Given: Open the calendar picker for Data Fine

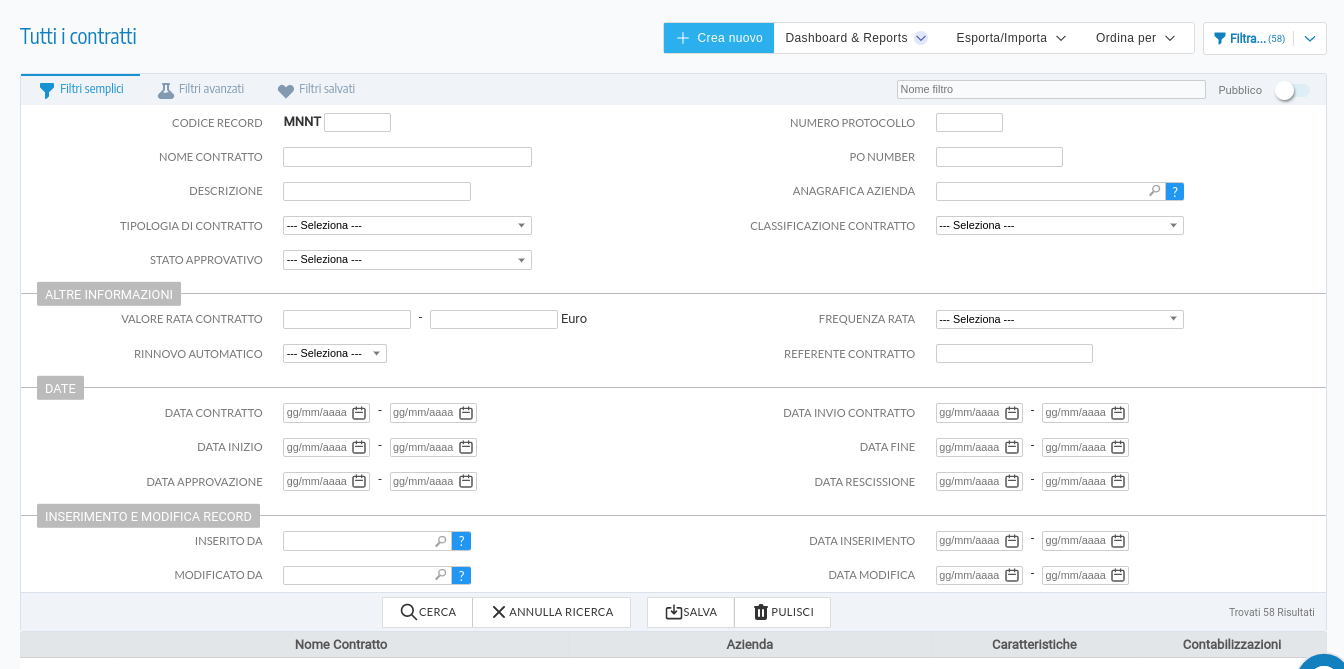Looking at the screenshot, I should [x=1014, y=447].
